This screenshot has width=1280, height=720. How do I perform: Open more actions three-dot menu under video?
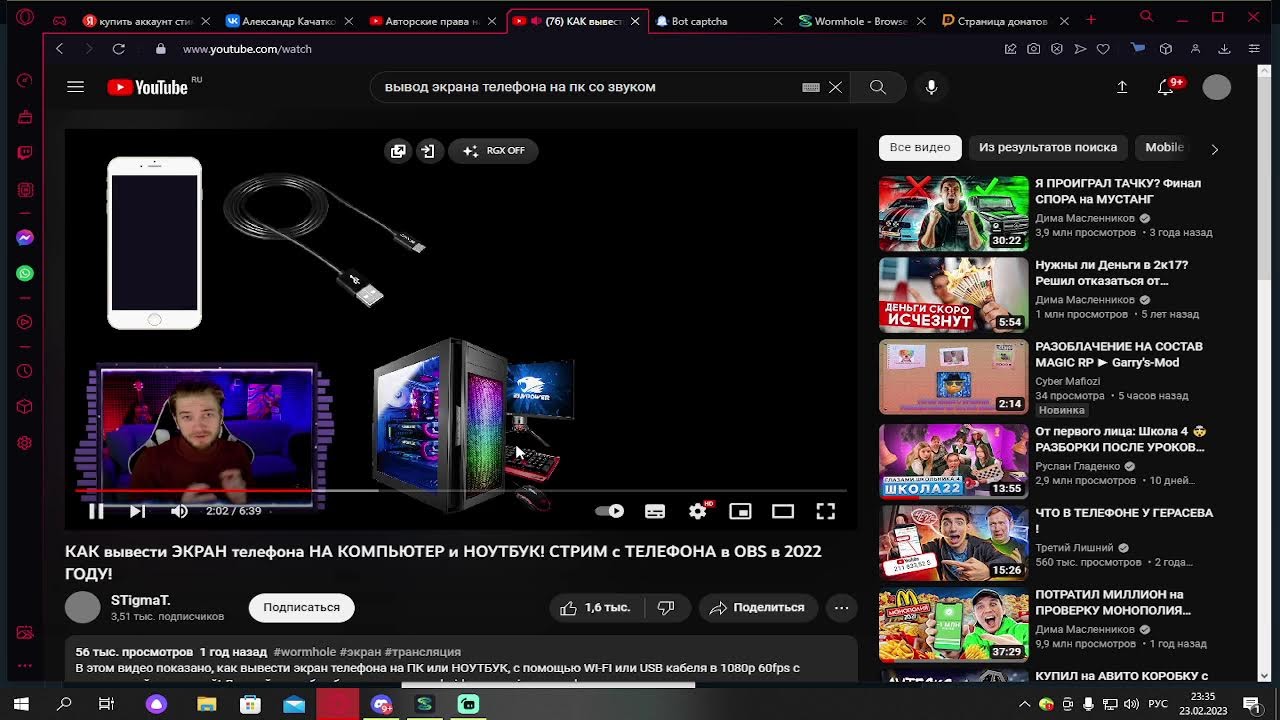[841, 607]
